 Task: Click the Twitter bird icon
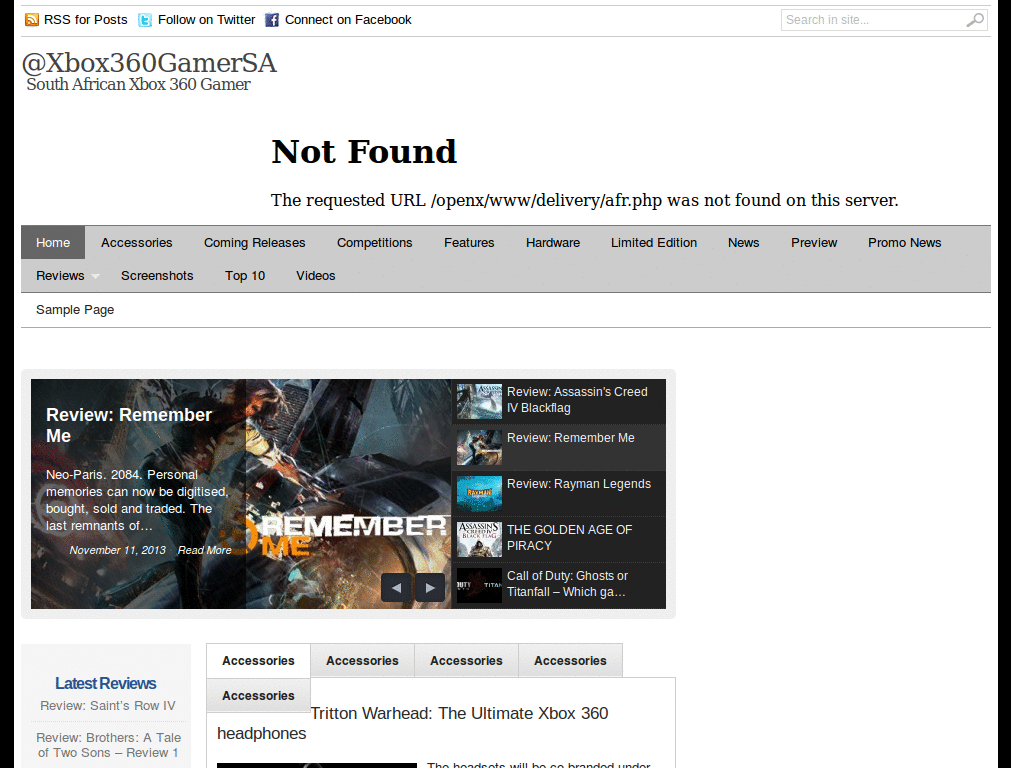point(145,20)
